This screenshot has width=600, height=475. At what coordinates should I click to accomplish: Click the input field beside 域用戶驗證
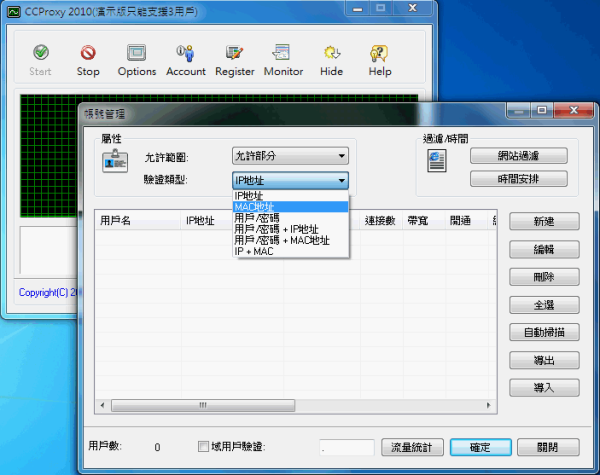coord(347,447)
